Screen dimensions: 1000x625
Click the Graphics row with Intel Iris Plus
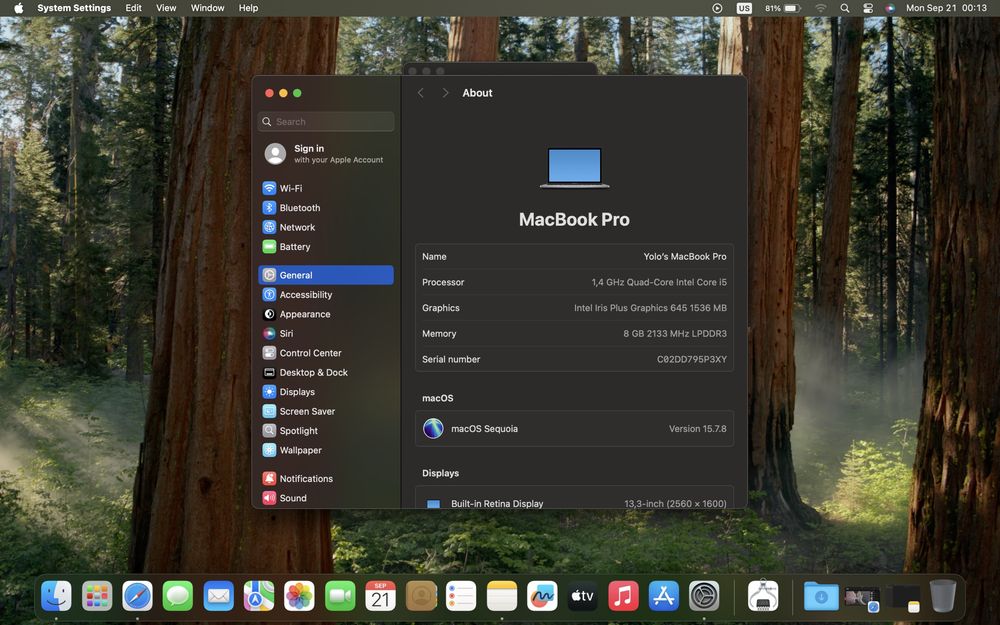click(574, 307)
